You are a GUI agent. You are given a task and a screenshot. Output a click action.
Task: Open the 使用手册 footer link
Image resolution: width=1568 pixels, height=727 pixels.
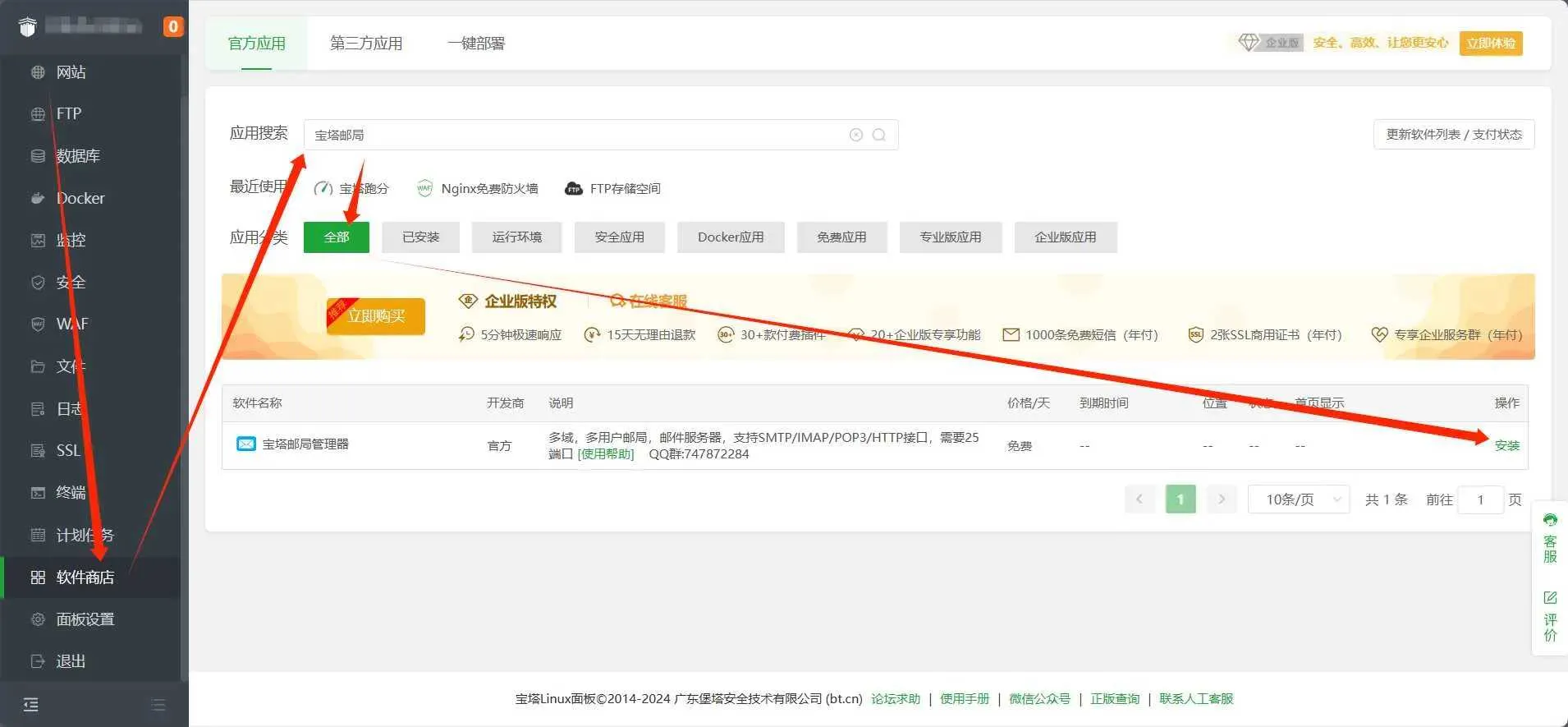tap(965, 698)
